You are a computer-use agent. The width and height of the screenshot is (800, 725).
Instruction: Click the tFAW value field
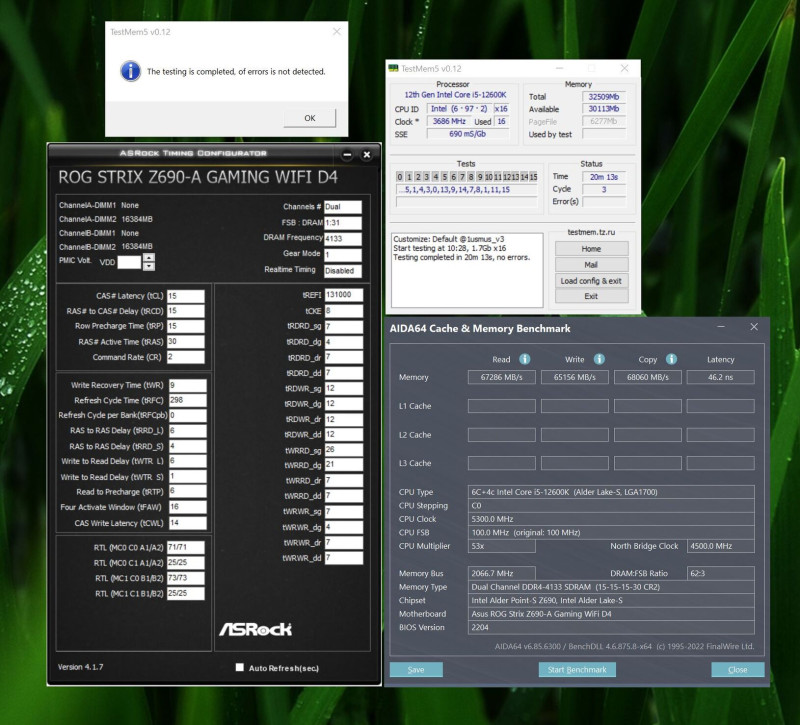pyautogui.click(x=187, y=507)
